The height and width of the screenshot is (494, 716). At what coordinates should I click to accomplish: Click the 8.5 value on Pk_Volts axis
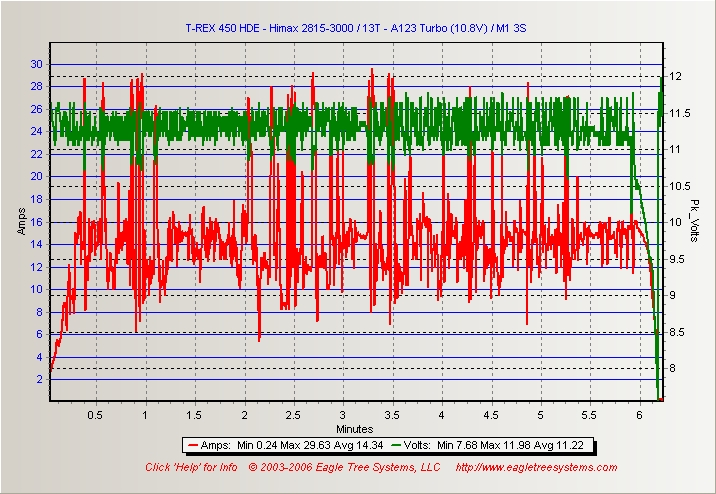tap(677, 332)
